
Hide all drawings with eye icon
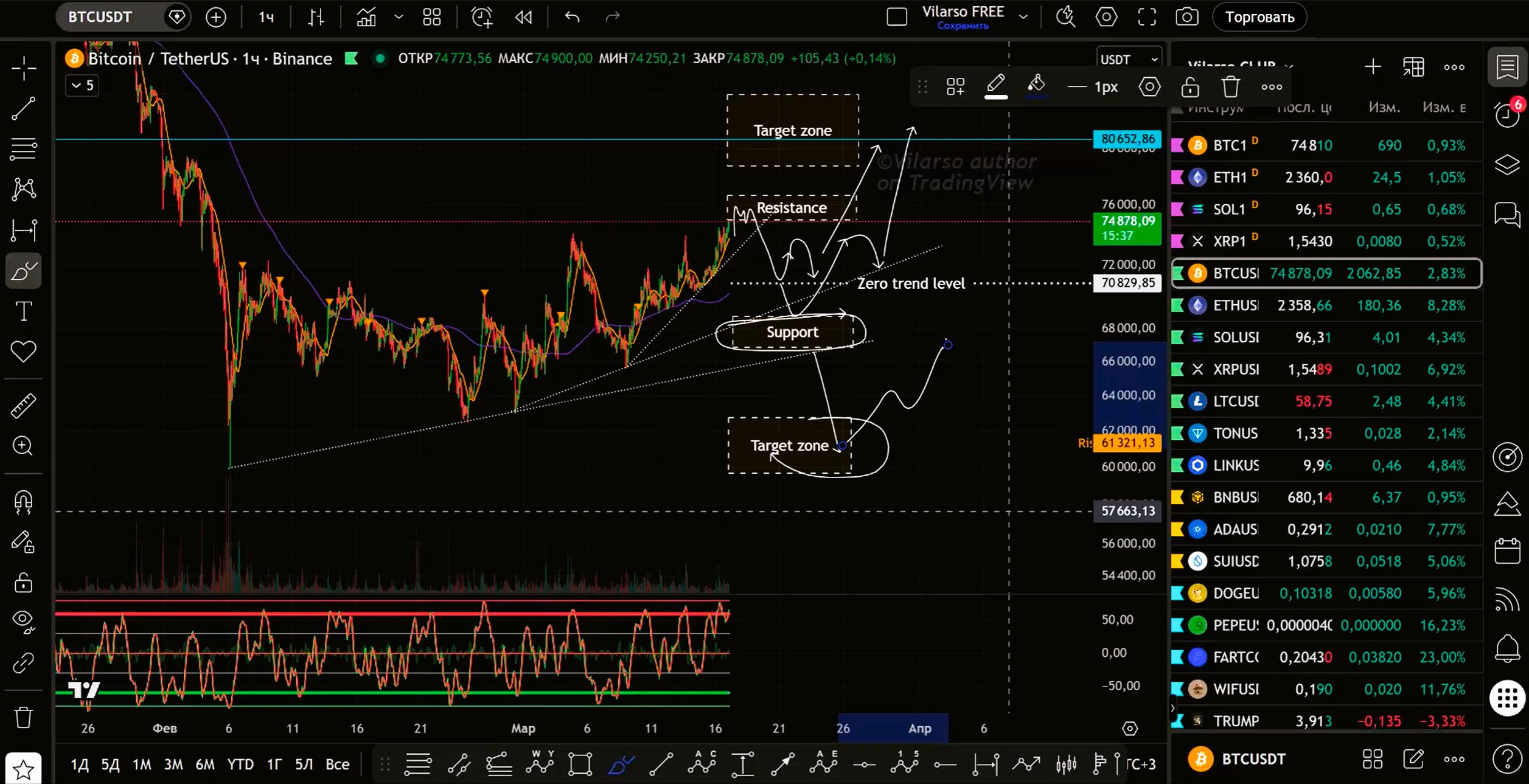pyautogui.click(x=24, y=620)
